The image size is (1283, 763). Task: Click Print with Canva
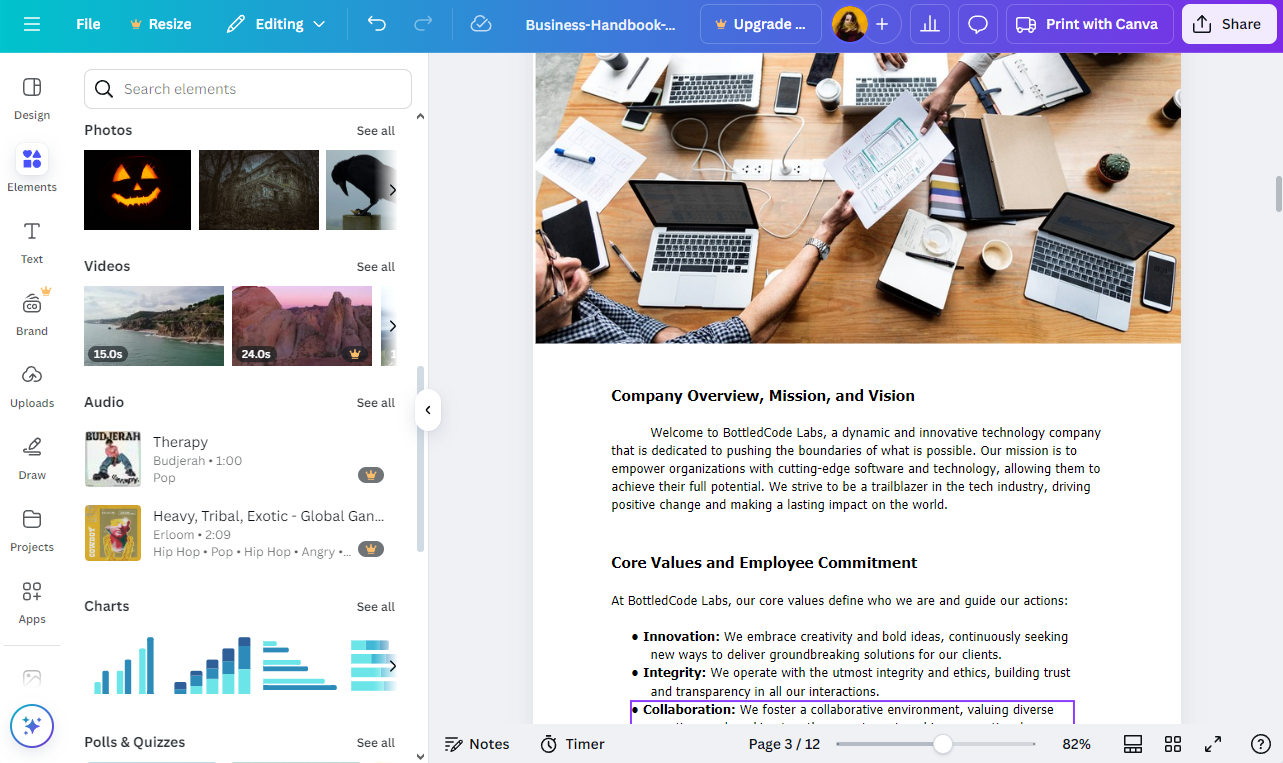[x=1089, y=24]
